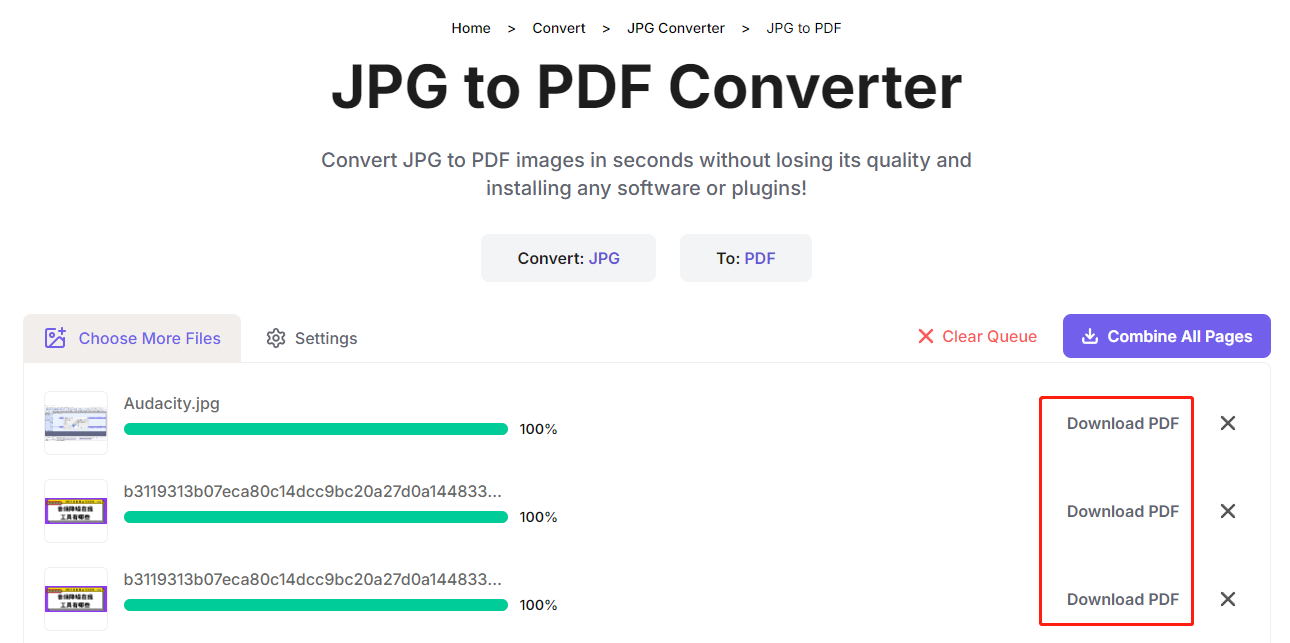Click the third file's thumbnail preview
The width and height of the screenshot is (1290, 643).
click(x=76, y=599)
